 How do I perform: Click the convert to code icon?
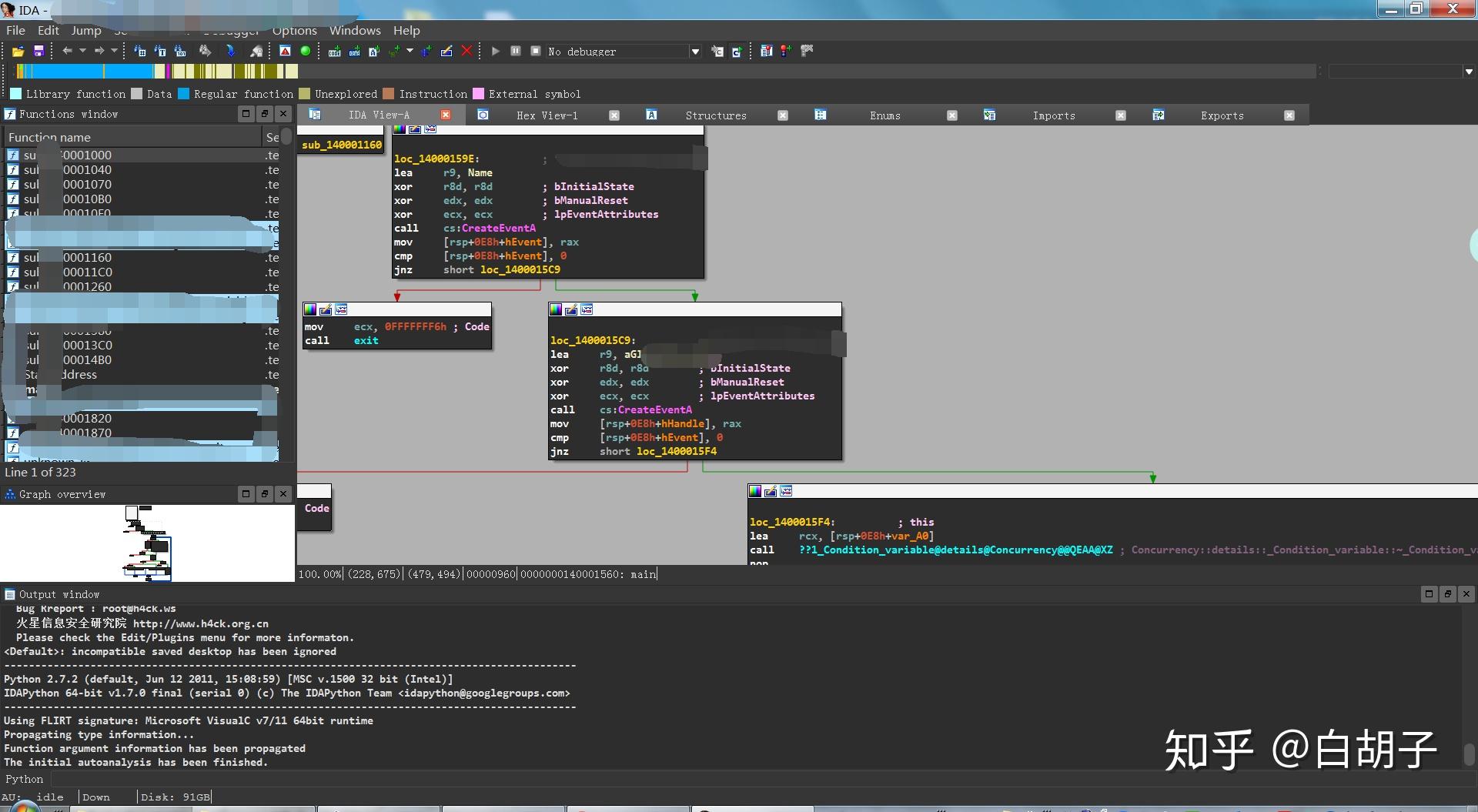(x=334, y=51)
